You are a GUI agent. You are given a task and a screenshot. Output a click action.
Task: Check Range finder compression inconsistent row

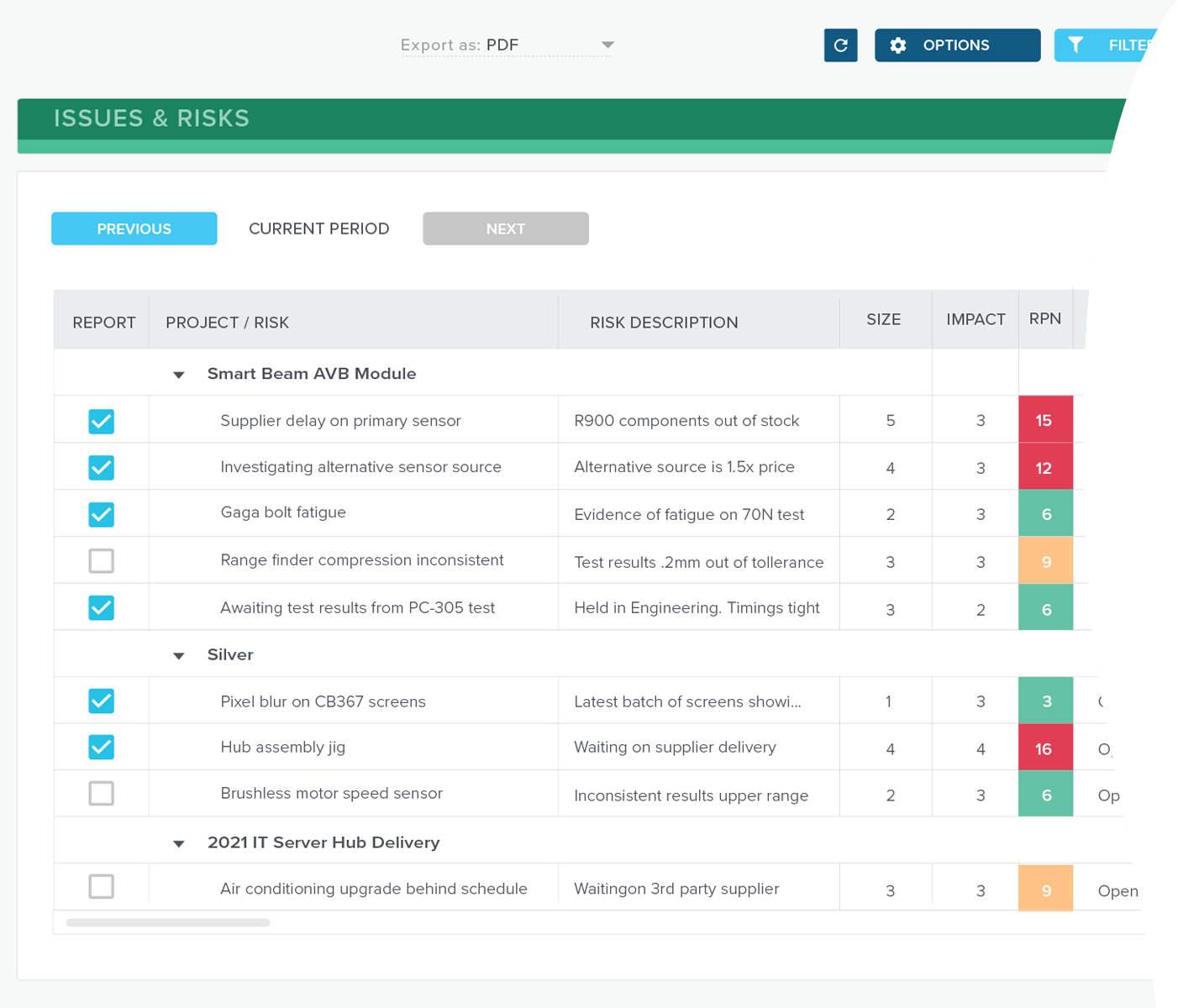tap(102, 561)
